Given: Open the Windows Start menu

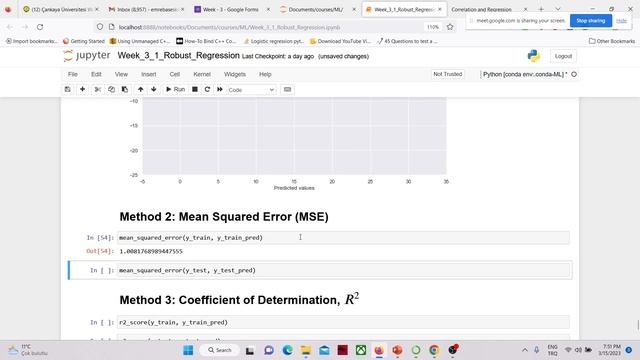Looking at the screenshot, I should click(x=188, y=350).
